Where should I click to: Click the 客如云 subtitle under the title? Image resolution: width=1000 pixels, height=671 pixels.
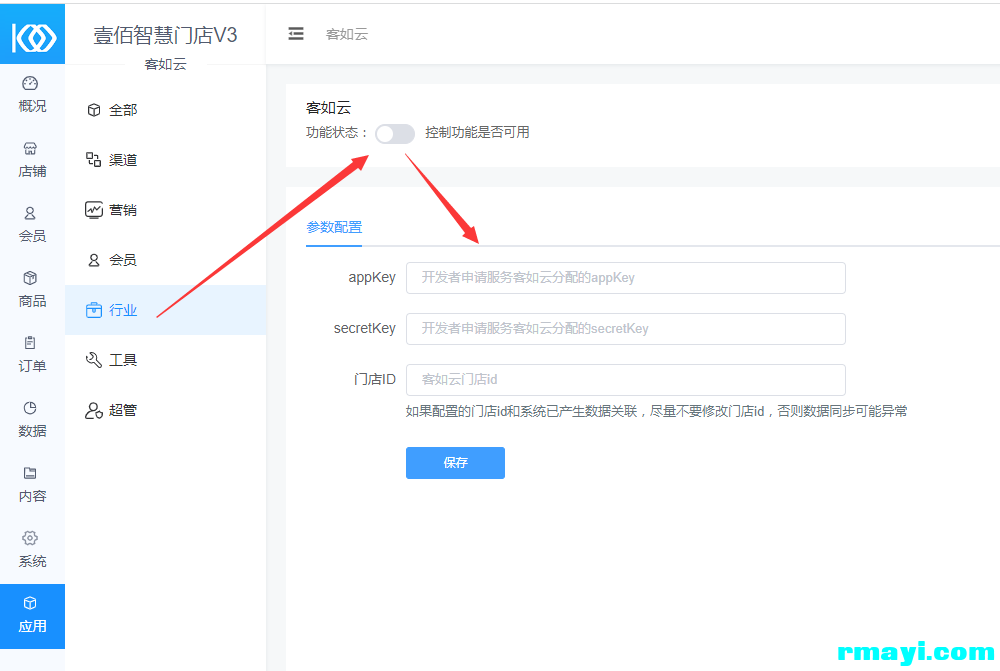(165, 64)
